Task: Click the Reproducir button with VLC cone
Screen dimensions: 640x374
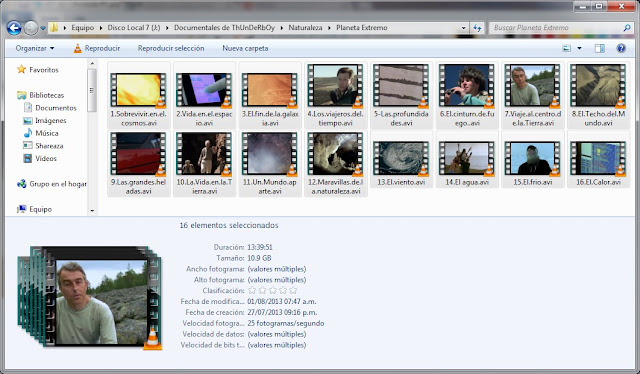Action: (x=97, y=48)
